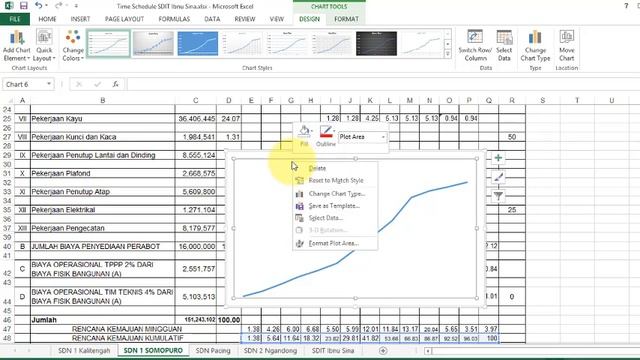This screenshot has width=640, height=360.
Task: Open the Add Chart Element menu
Action: click(17, 46)
